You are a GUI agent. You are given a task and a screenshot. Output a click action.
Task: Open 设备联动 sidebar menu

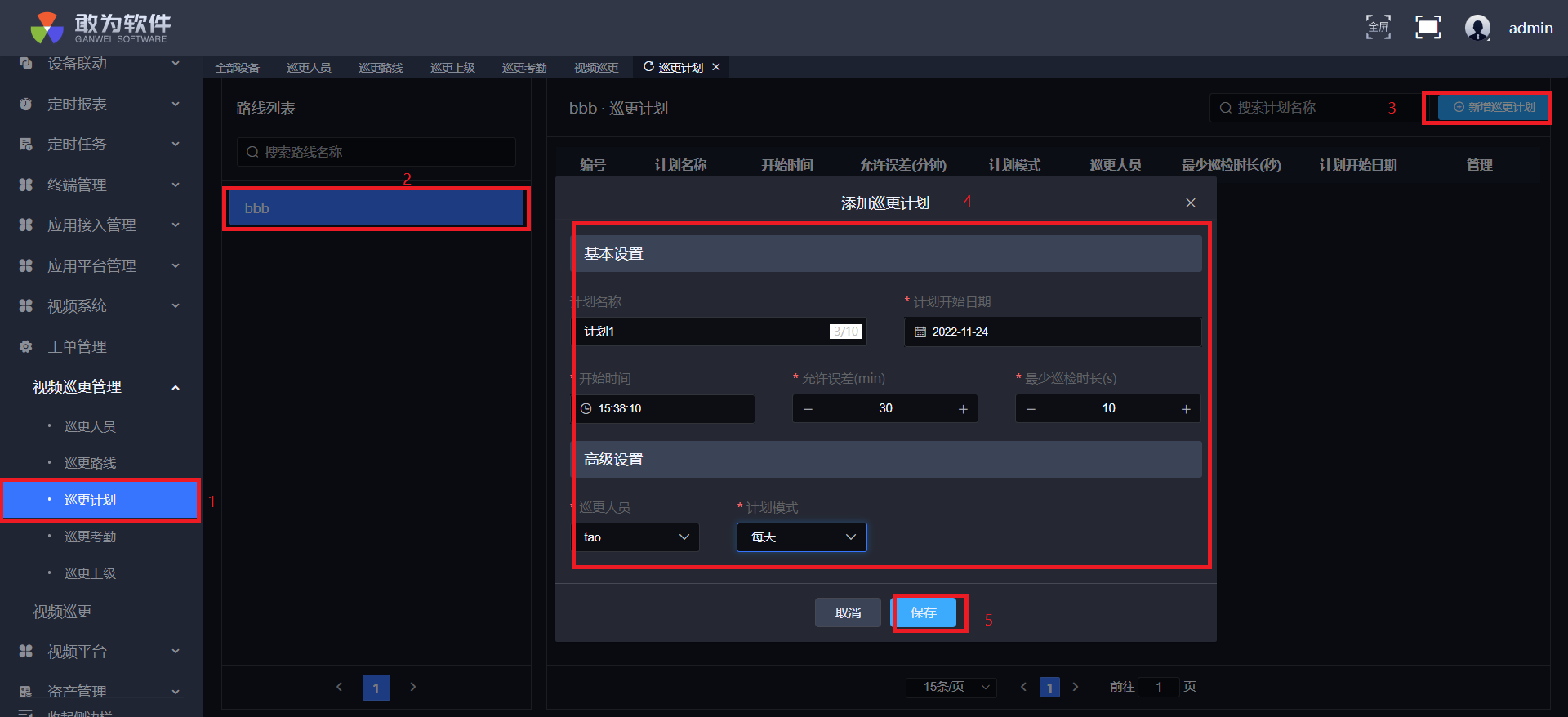click(100, 64)
